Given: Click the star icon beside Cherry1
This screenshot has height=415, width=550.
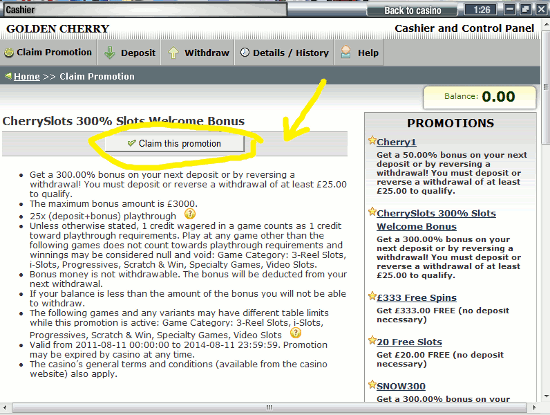Looking at the screenshot, I should (x=372, y=140).
